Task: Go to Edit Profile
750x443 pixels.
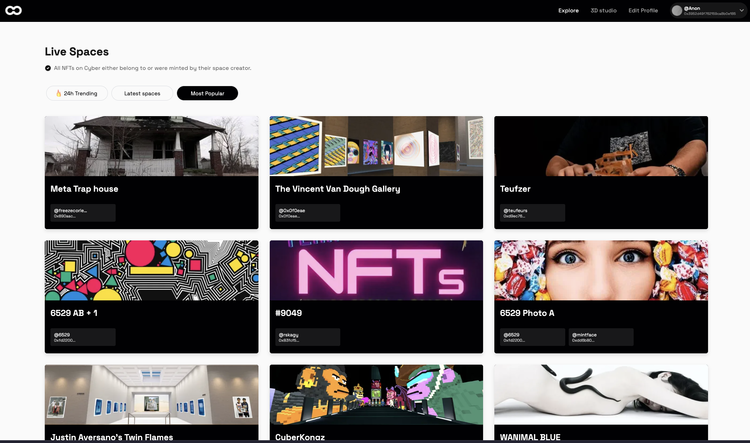Action: coord(643,11)
